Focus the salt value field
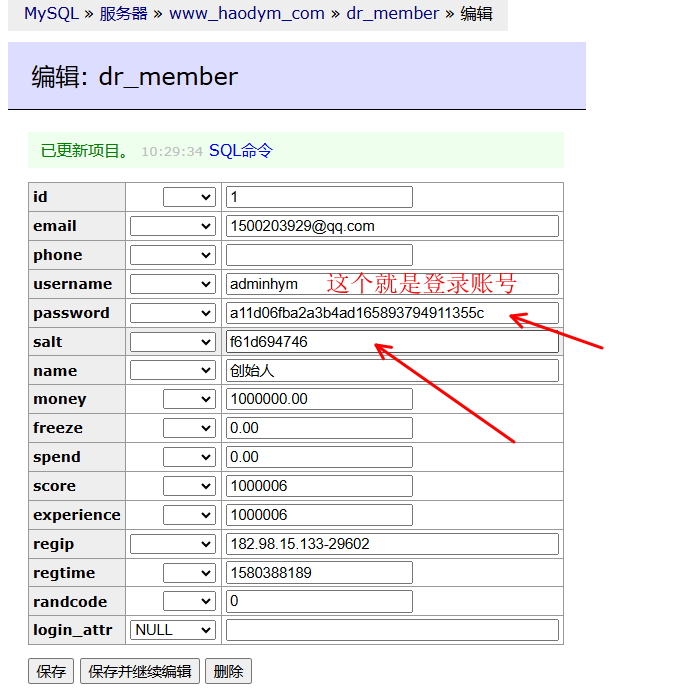This screenshot has height=696, width=676. point(392,342)
